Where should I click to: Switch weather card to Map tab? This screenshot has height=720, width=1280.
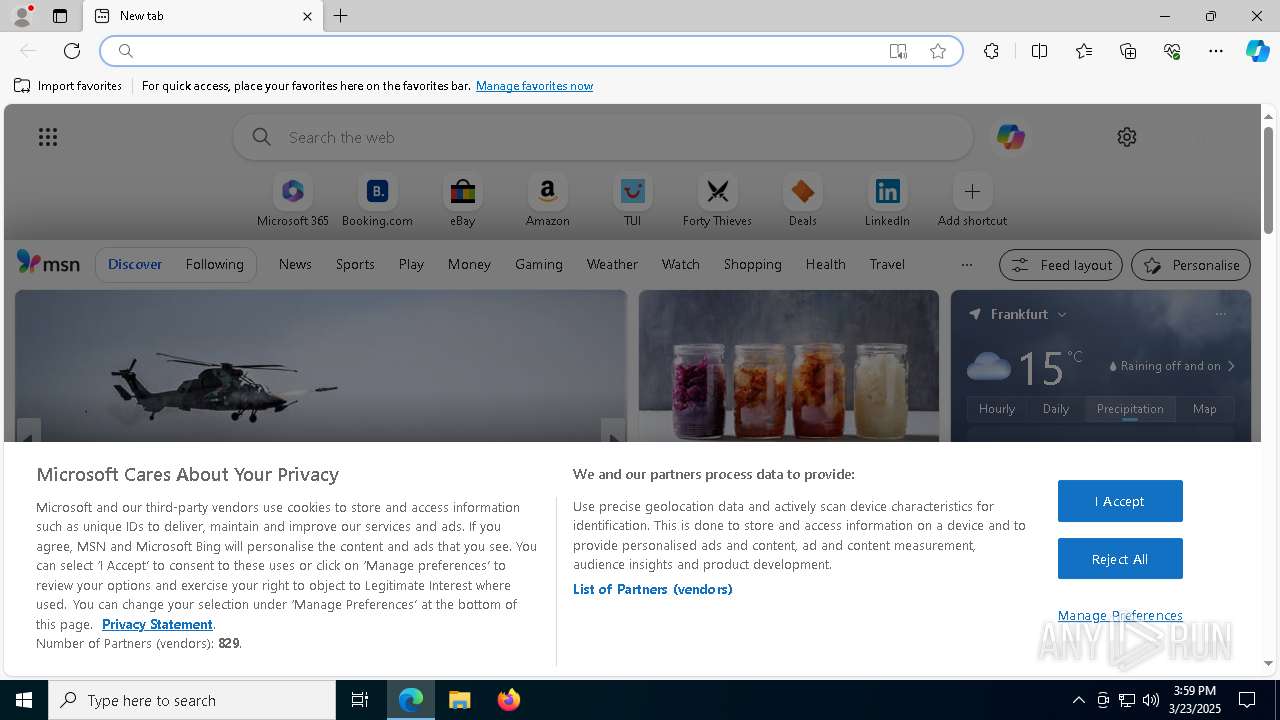pos(1205,409)
